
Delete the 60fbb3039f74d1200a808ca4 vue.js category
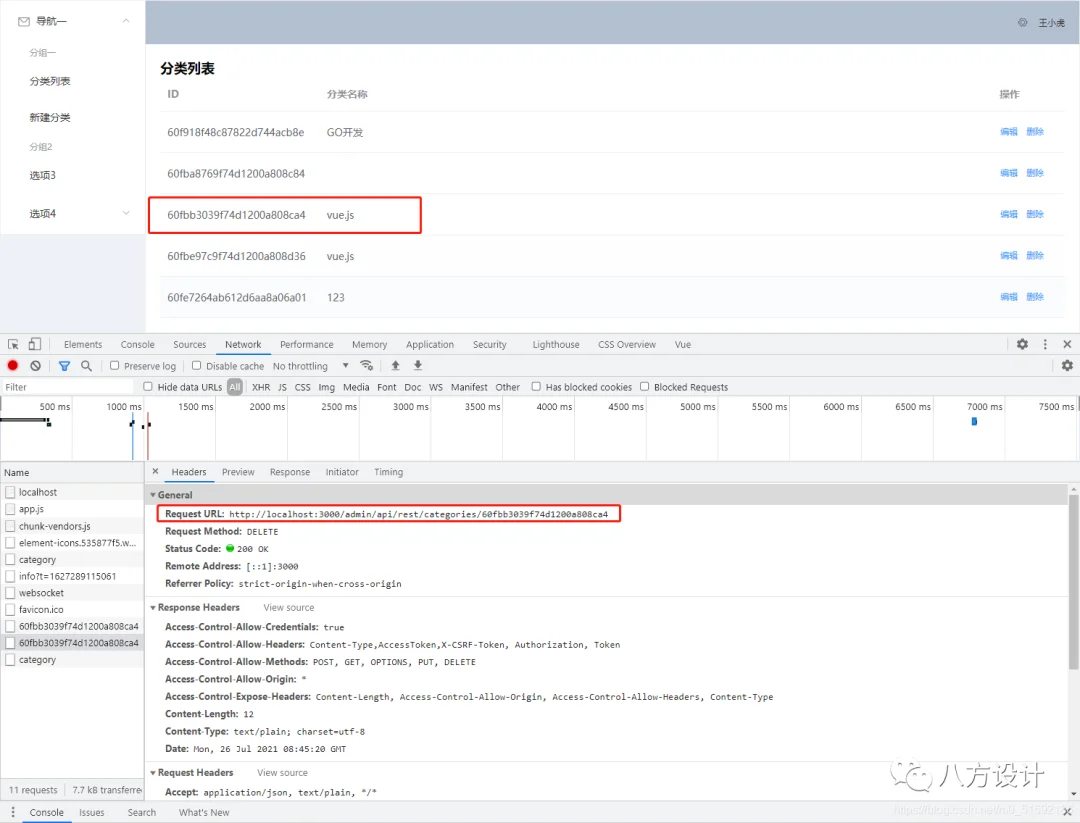click(x=1035, y=214)
